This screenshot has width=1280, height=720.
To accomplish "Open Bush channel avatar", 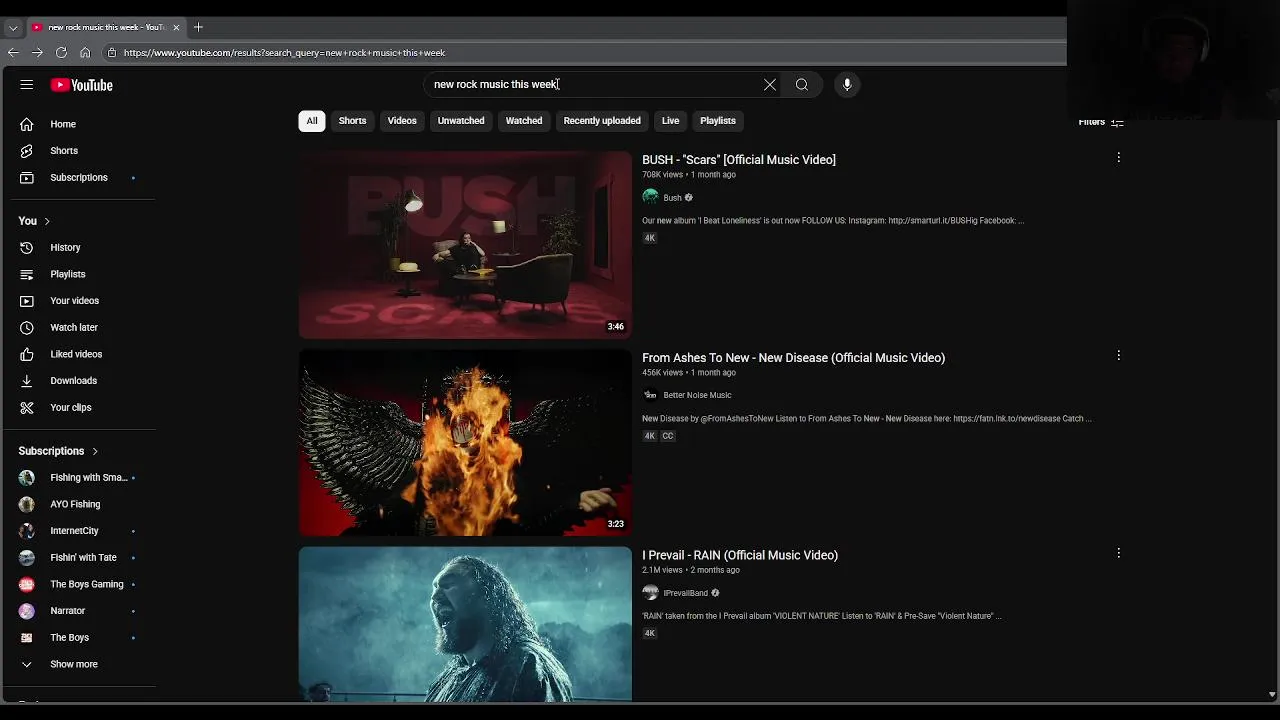I will pyautogui.click(x=650, y=198).
